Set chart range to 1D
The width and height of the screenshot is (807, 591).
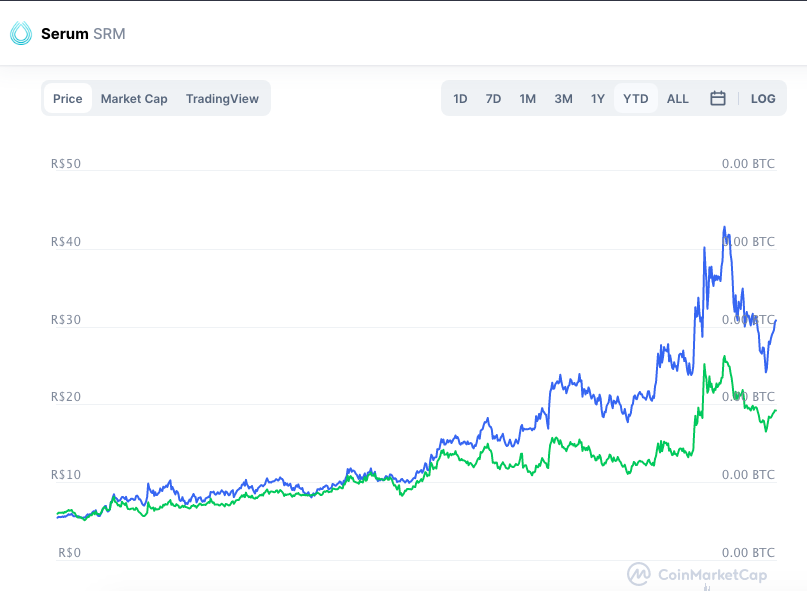click(x=460, y=98)
